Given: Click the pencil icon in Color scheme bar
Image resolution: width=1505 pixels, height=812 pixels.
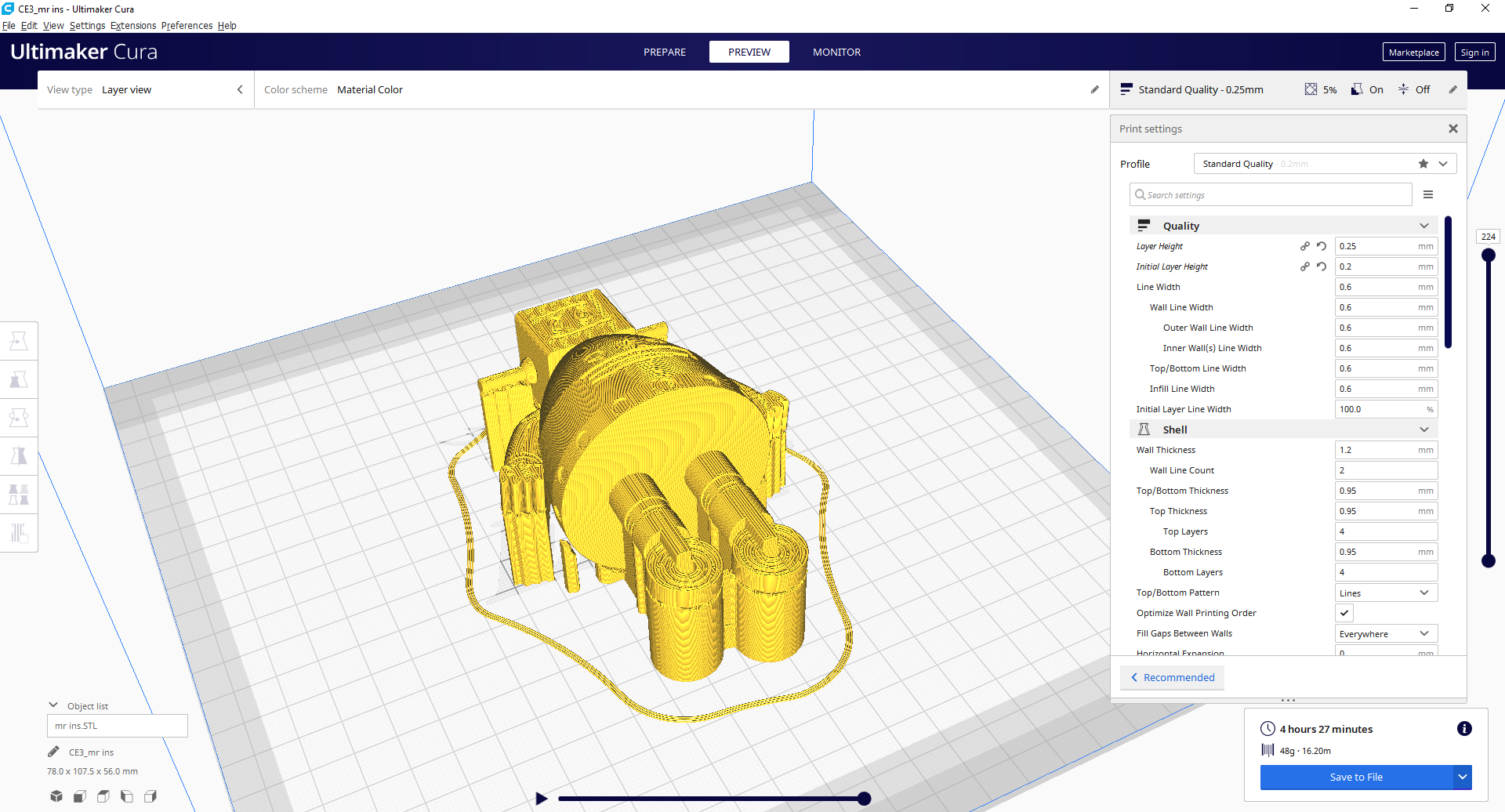Looking at the screenshot, I should coord(1095,89).
